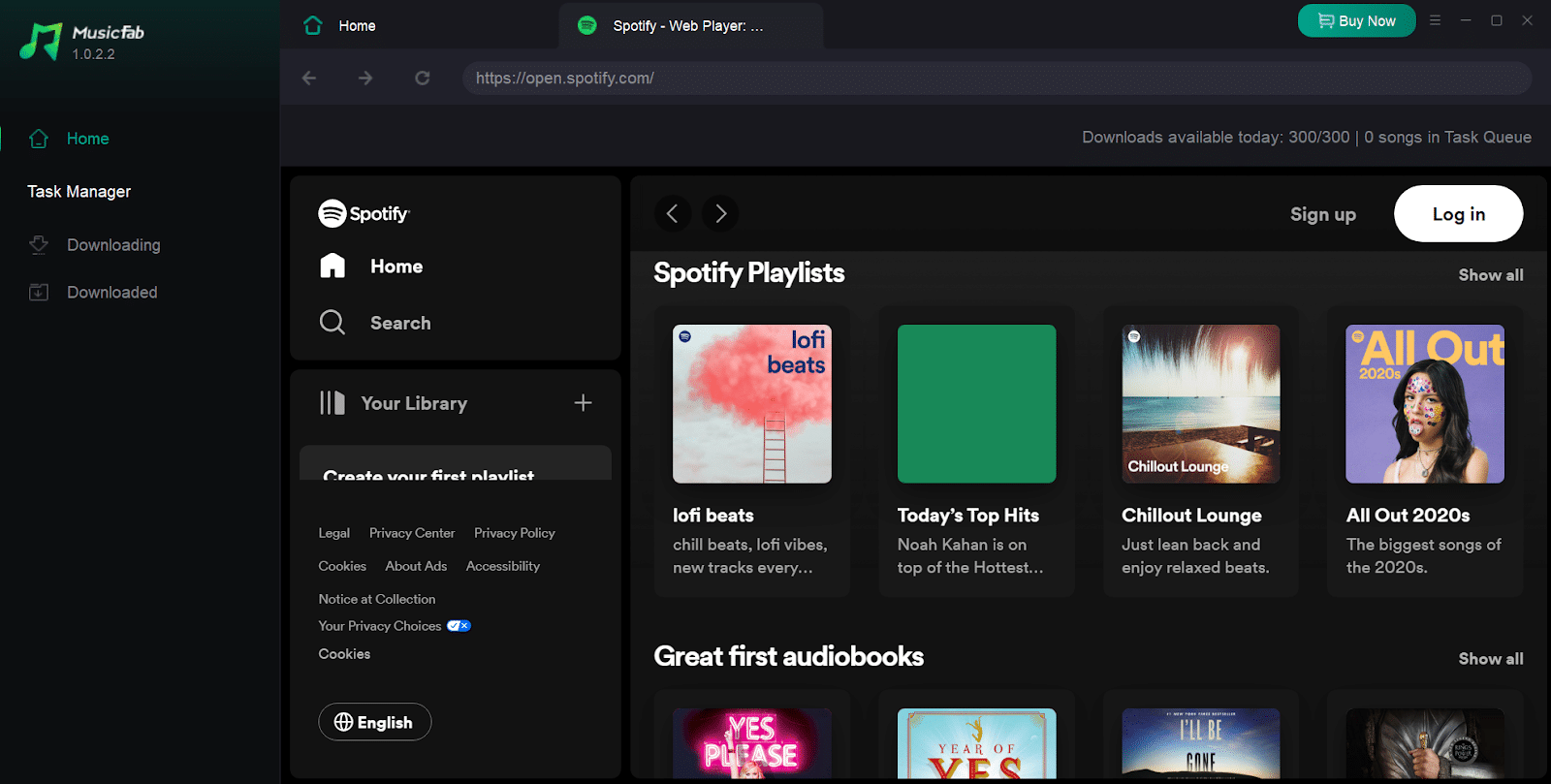Viewport: 1551px width, 784px height.
Task: Change language with English button
Action: tap(375, 722)
